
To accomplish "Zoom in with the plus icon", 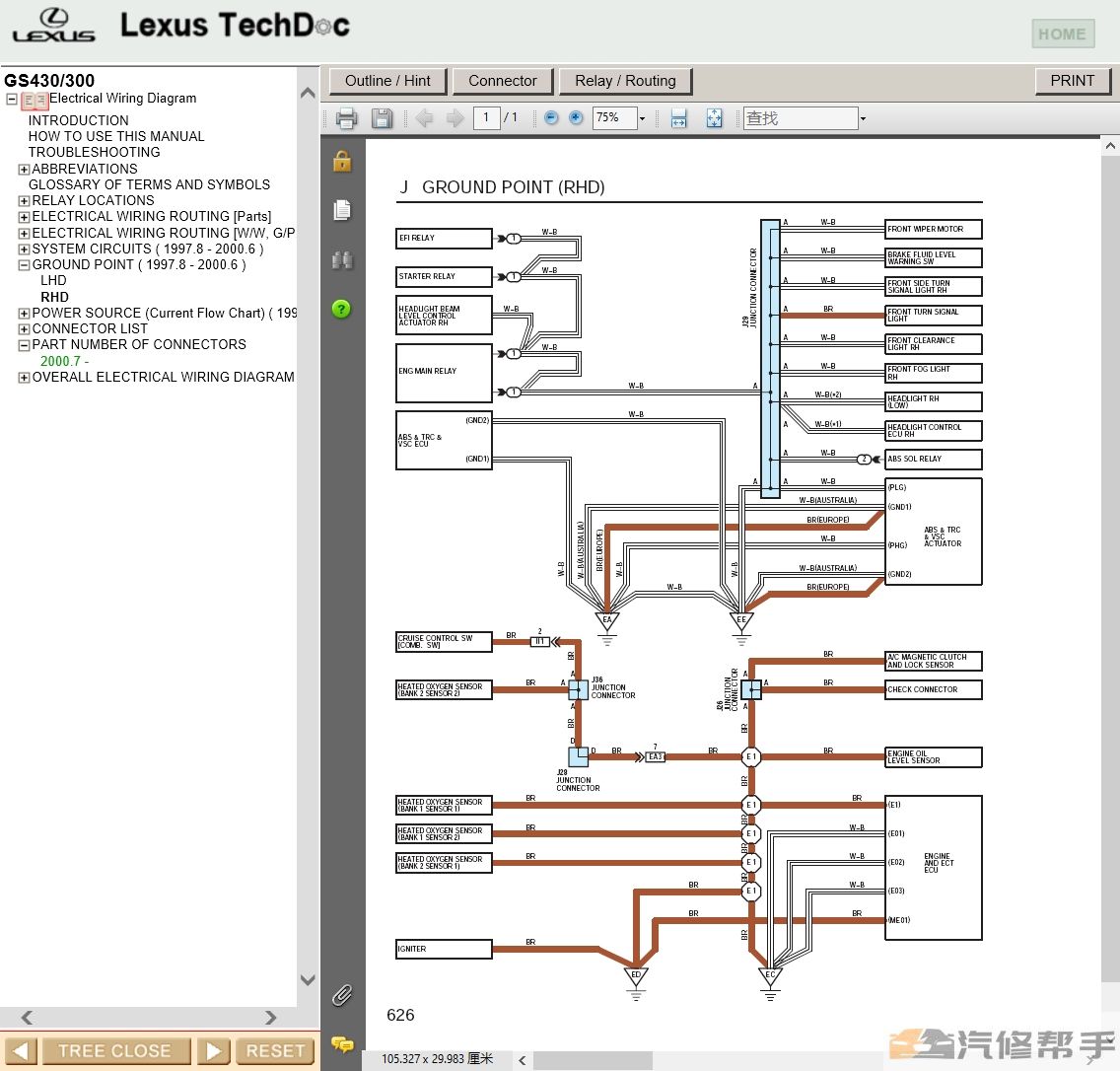I will pyautogui.click(x=576, y=118).
